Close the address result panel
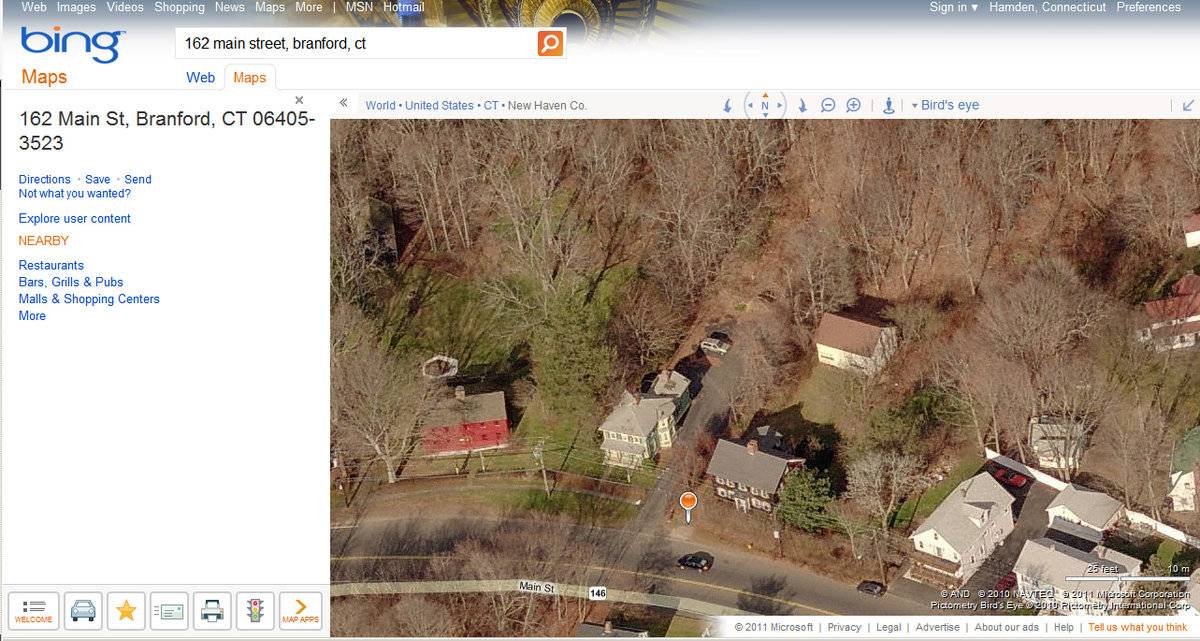1200x641 pixels. pyautogui.click(x=299, y=100)
